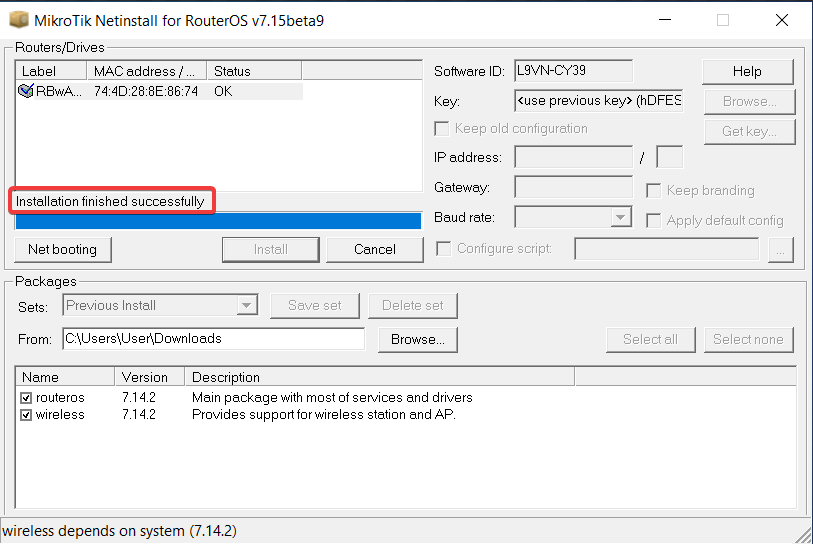Close the Netinstall window
Viewport: 813px width, 544px height.
tap(782, 20)
